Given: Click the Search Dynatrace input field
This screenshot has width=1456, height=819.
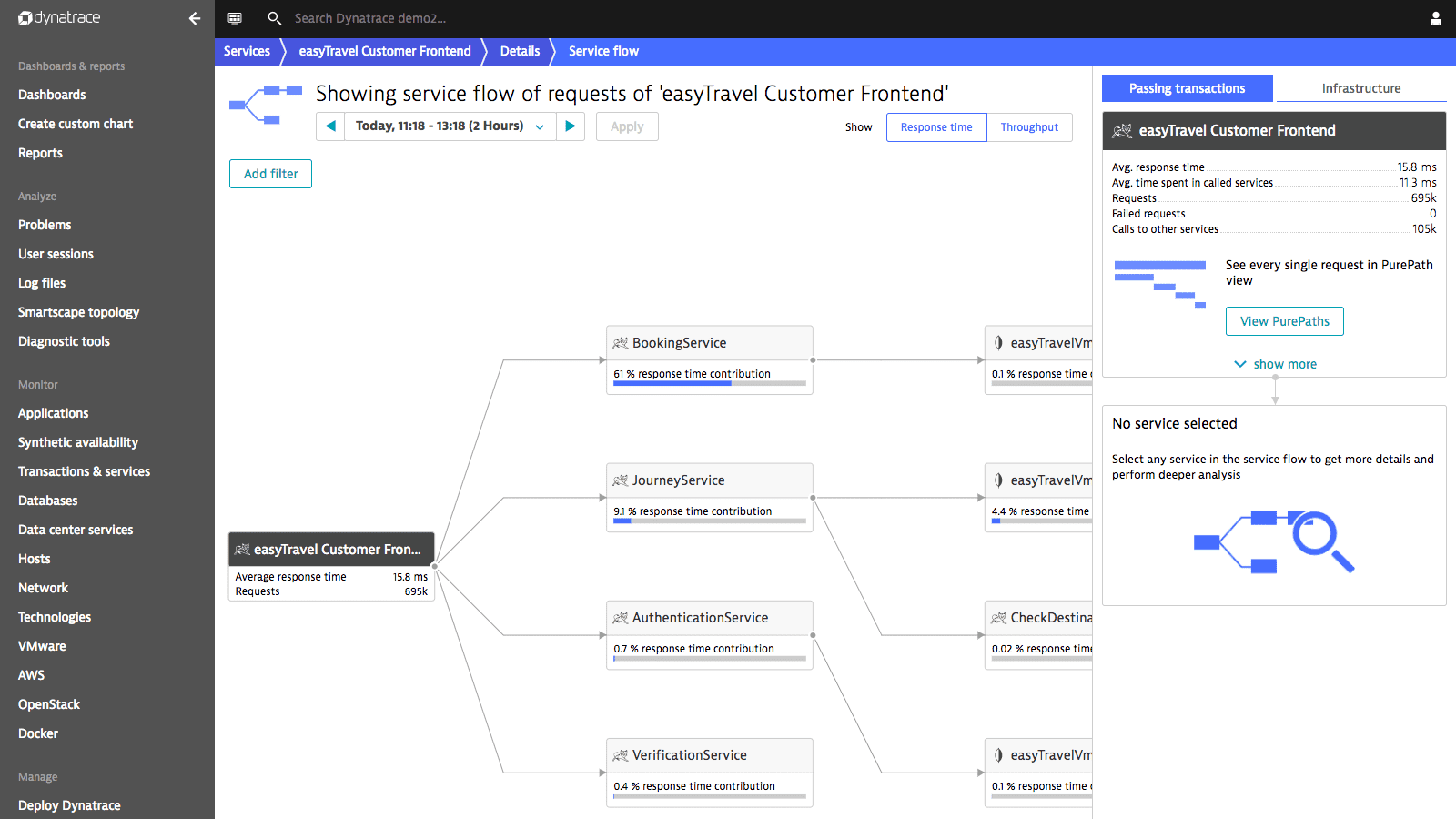Looking at the screenshot, I should coord(369,18).
